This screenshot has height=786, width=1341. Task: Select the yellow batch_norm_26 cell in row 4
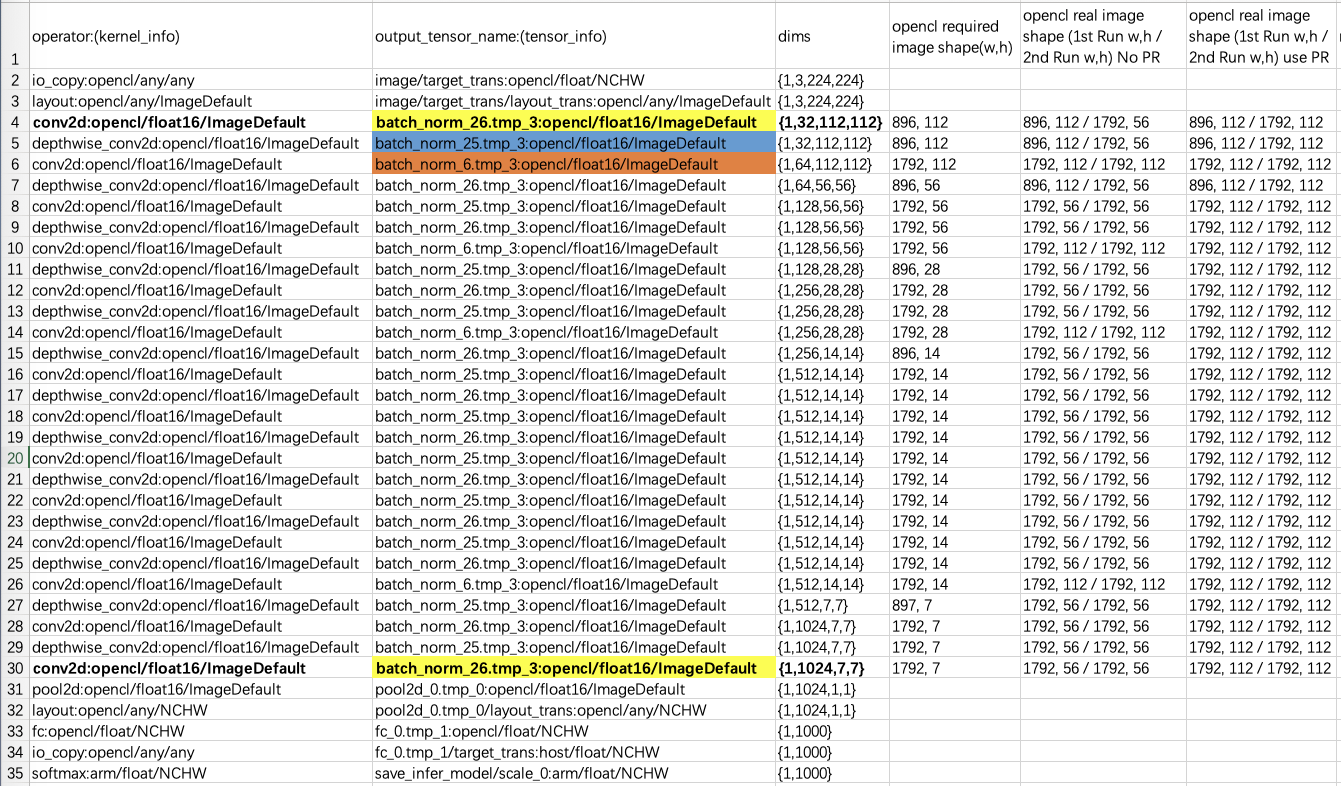(573, 122)
